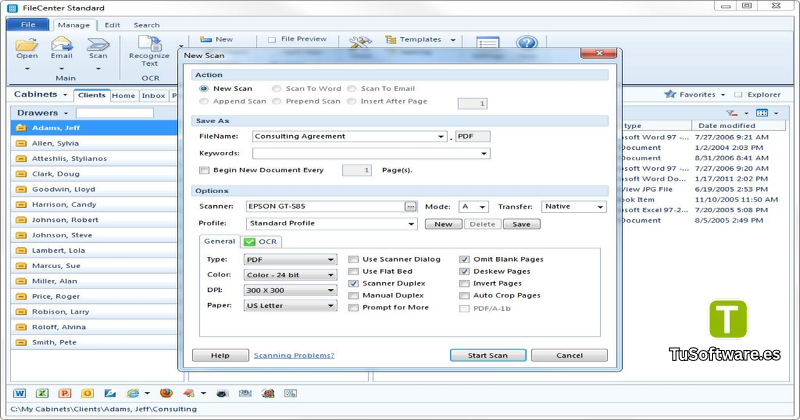Click the Templates icon in the ribbon

391,39
